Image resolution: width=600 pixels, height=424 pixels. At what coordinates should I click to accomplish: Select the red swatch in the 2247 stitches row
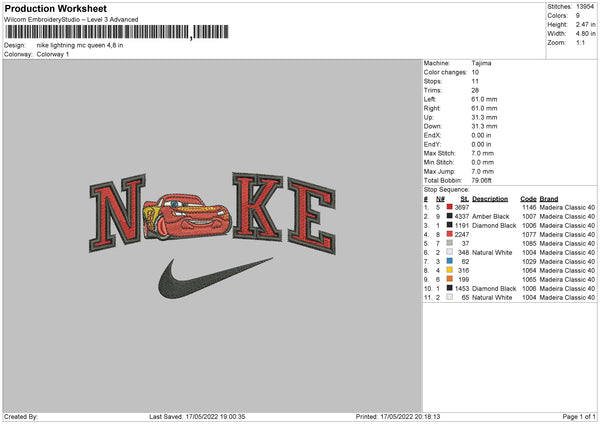pos(450,234)
